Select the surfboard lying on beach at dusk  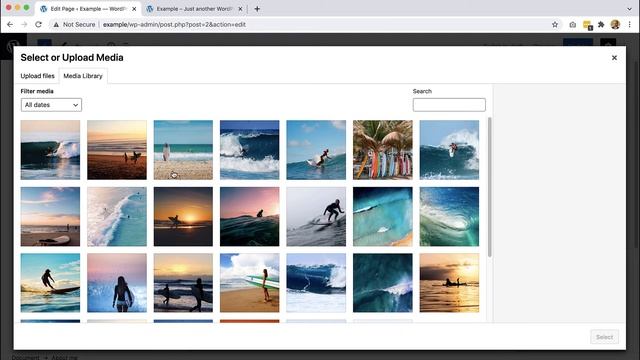(50, 216)
